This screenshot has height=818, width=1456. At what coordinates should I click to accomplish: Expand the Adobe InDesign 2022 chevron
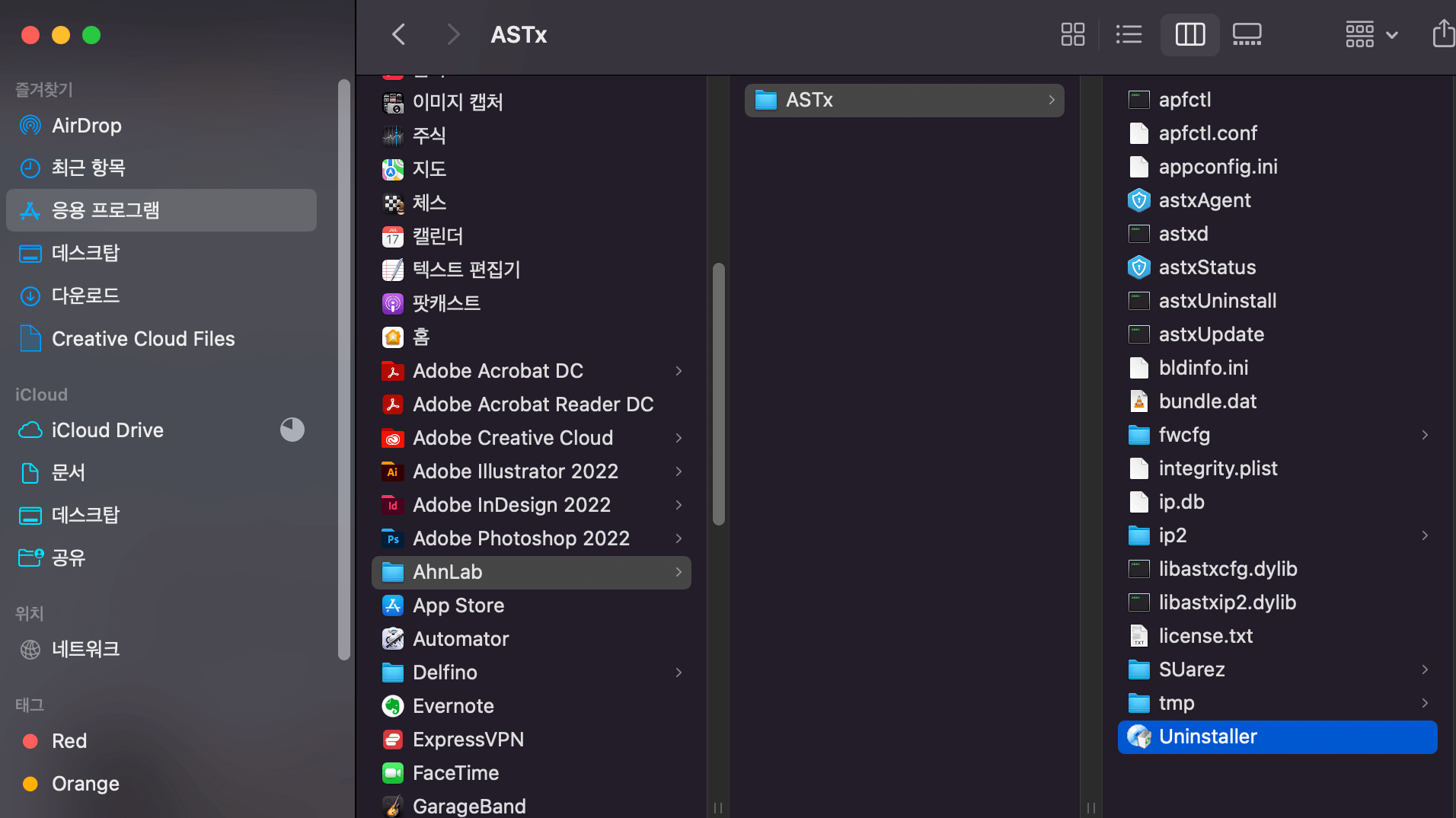click(x=679, y=505)
